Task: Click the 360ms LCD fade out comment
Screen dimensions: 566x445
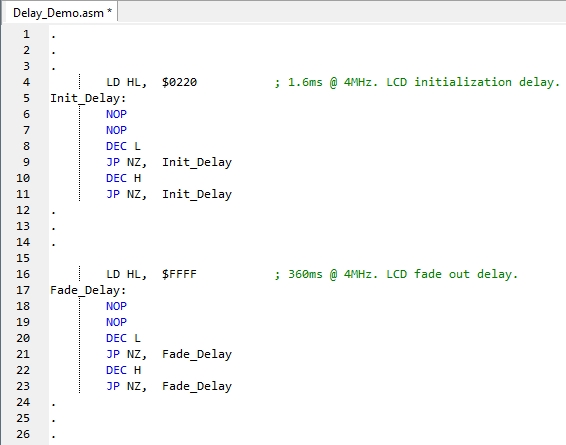Action: click(x=396, y=274)
